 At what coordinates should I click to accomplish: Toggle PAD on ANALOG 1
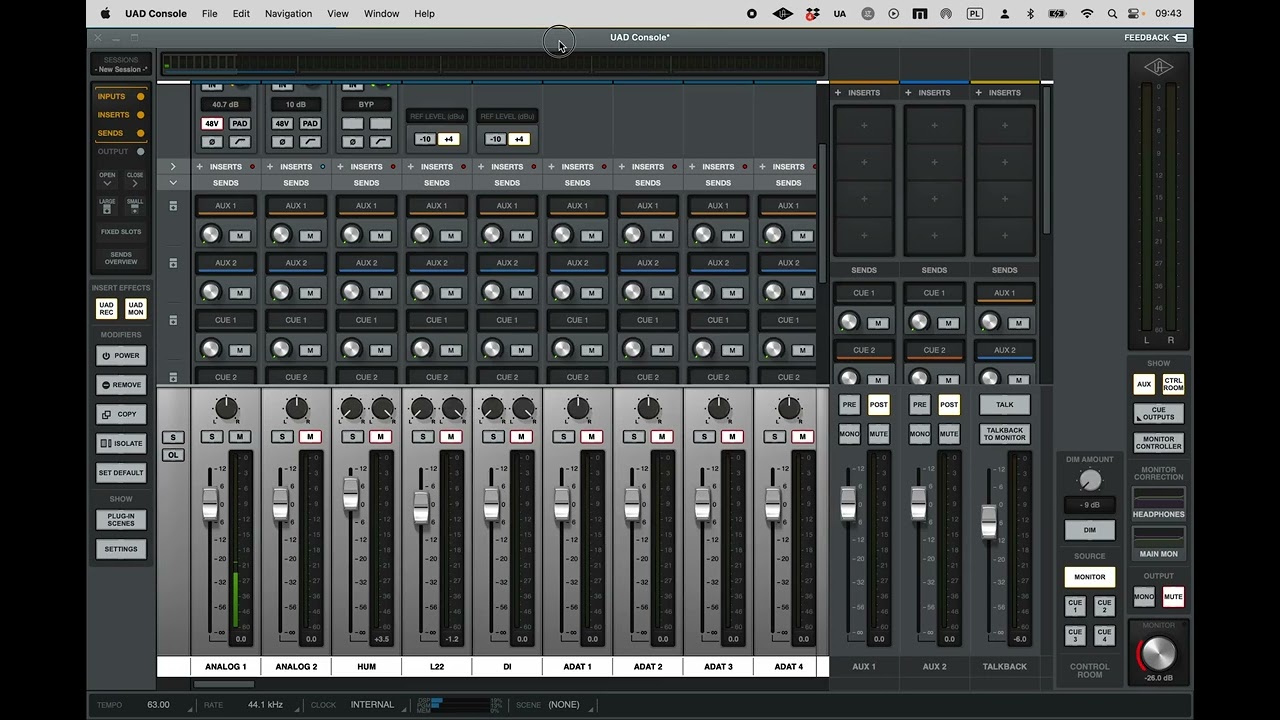[240, 124]
